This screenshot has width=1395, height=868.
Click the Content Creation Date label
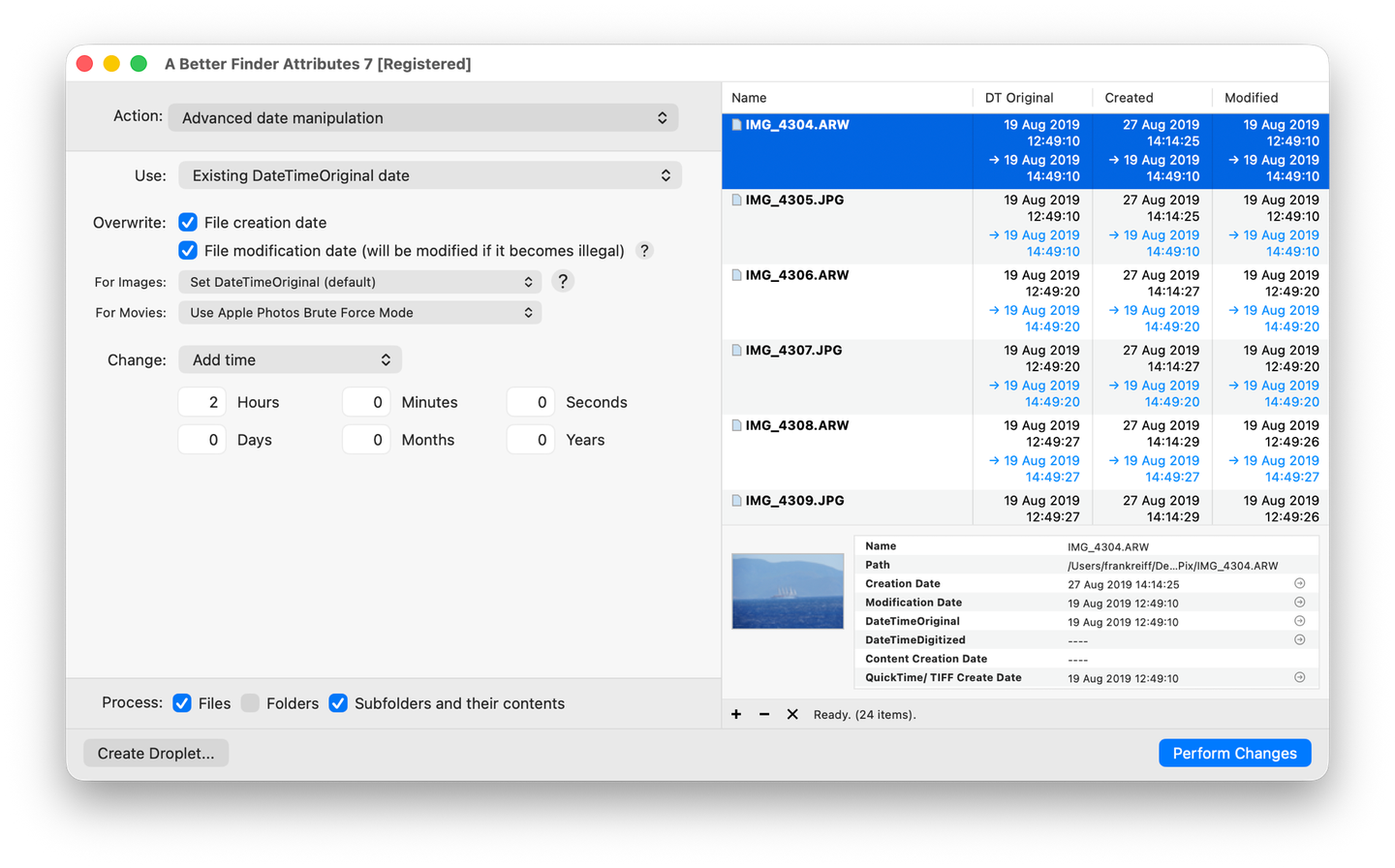(926, 659)
